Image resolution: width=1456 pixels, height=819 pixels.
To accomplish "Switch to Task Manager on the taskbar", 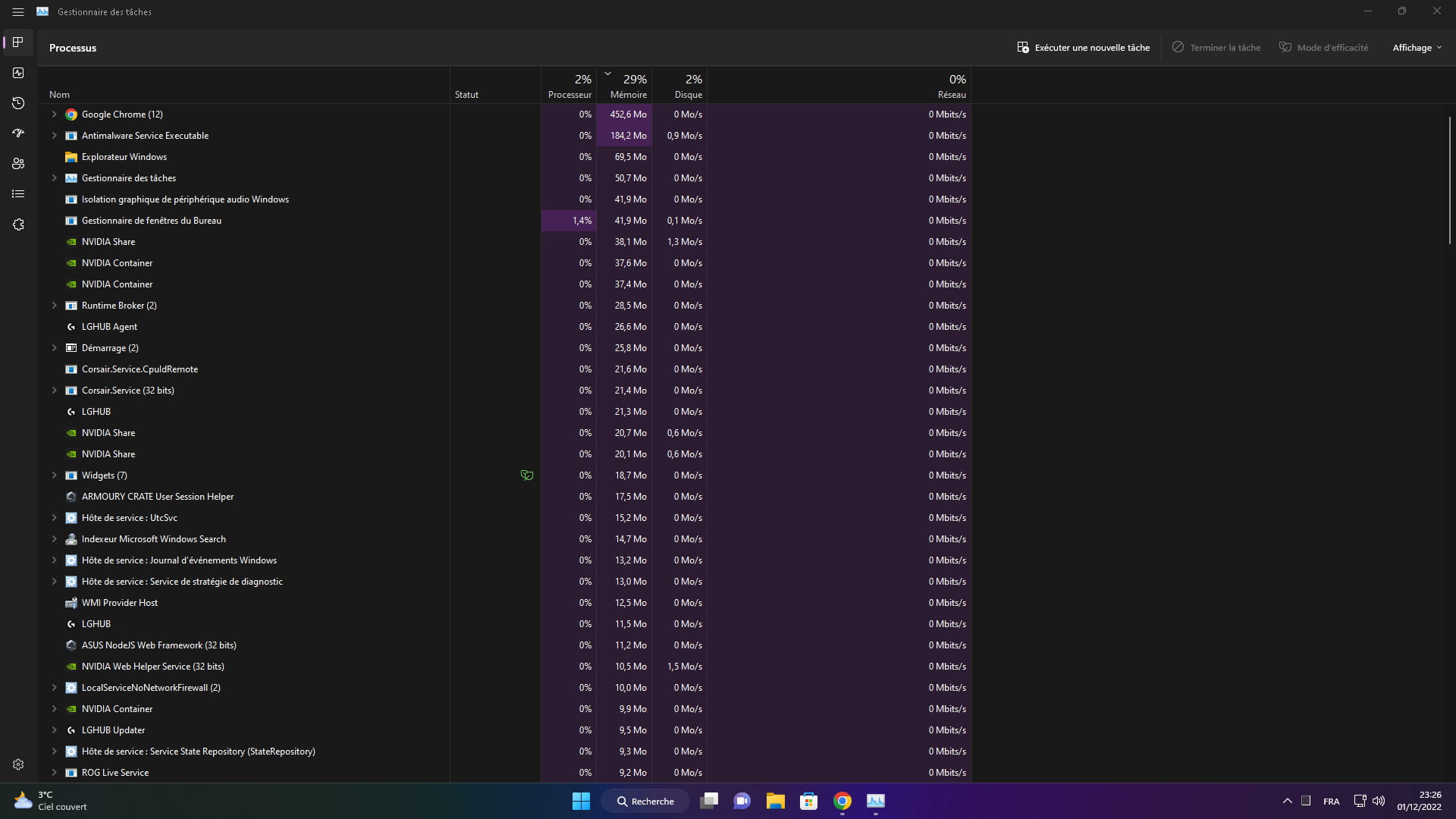I will [x=876, y=801].
